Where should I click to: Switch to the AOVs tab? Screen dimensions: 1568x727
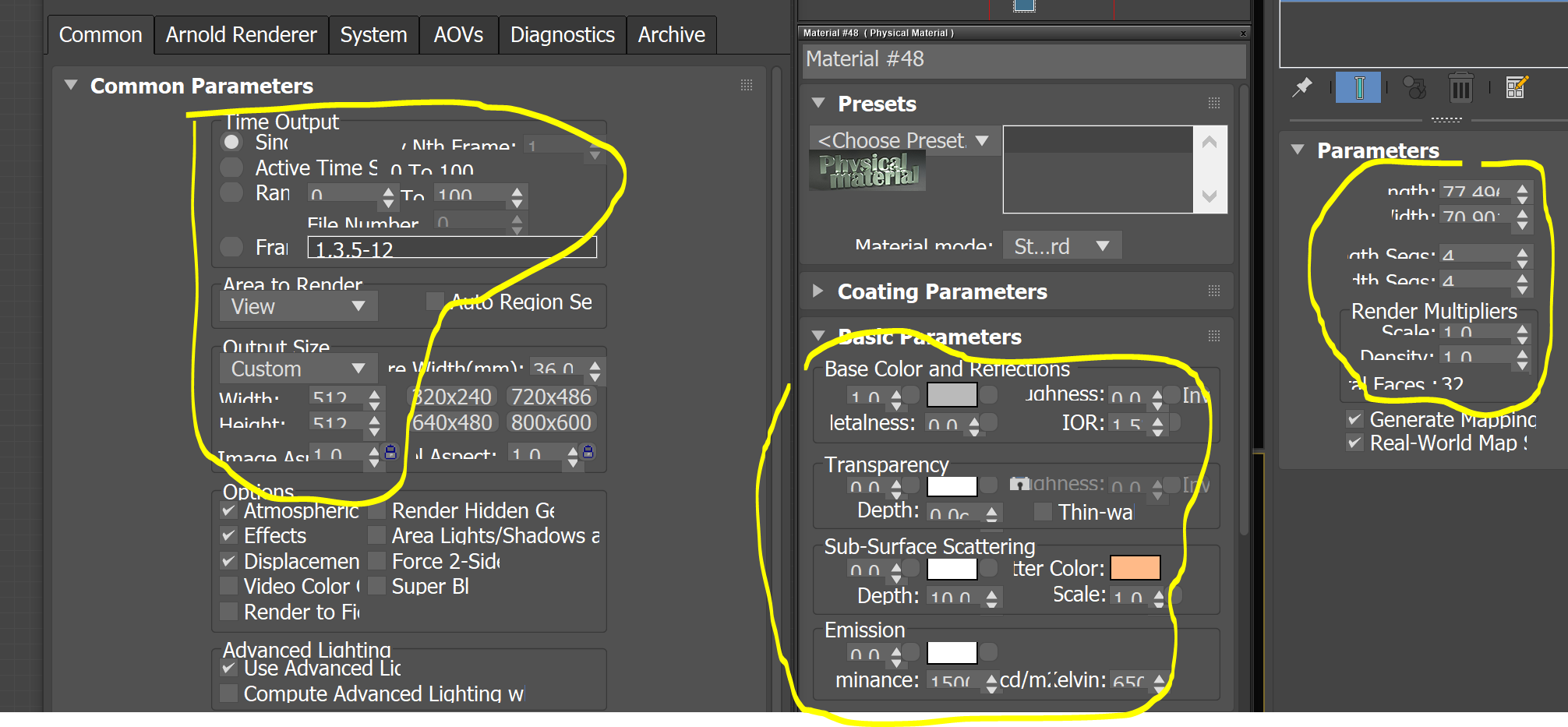pyautogui.click(x=458, y=34)
